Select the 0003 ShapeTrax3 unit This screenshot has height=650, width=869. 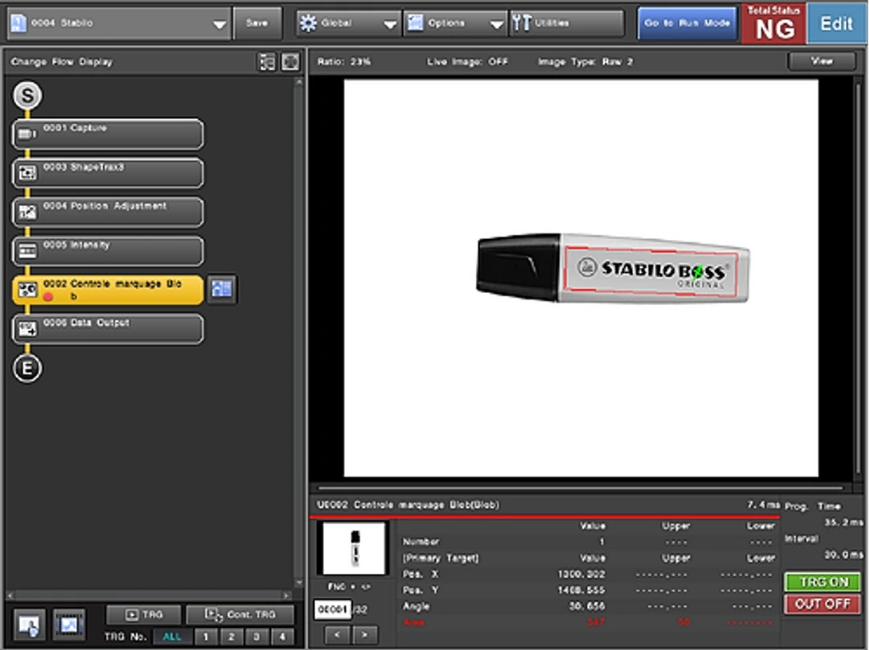point(108,173)
